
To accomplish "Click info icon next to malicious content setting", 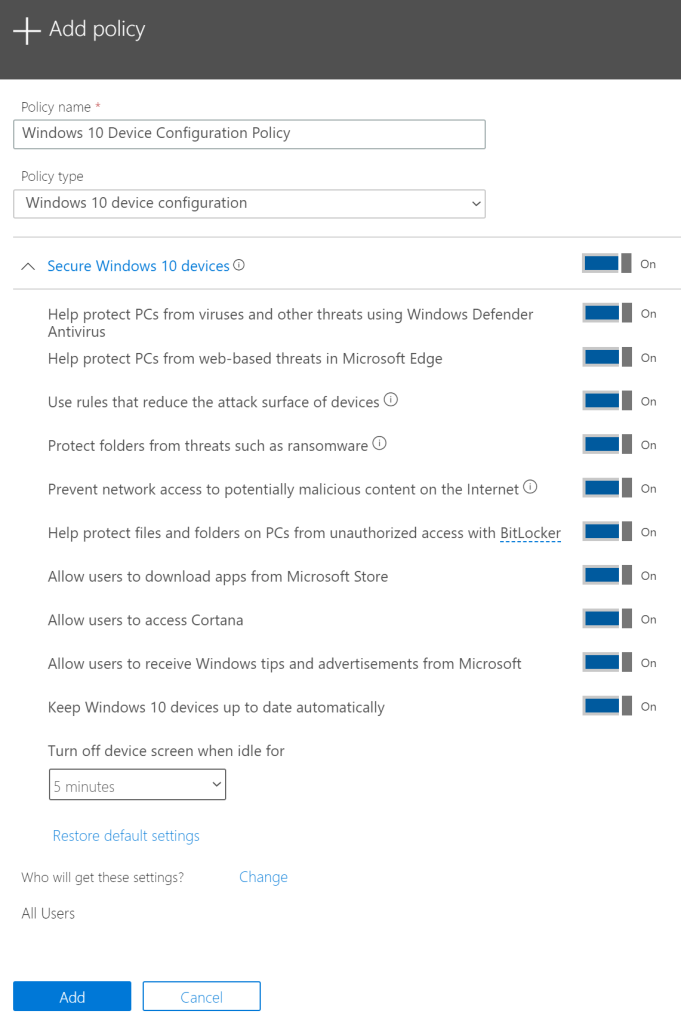I will tap(530, 488).
